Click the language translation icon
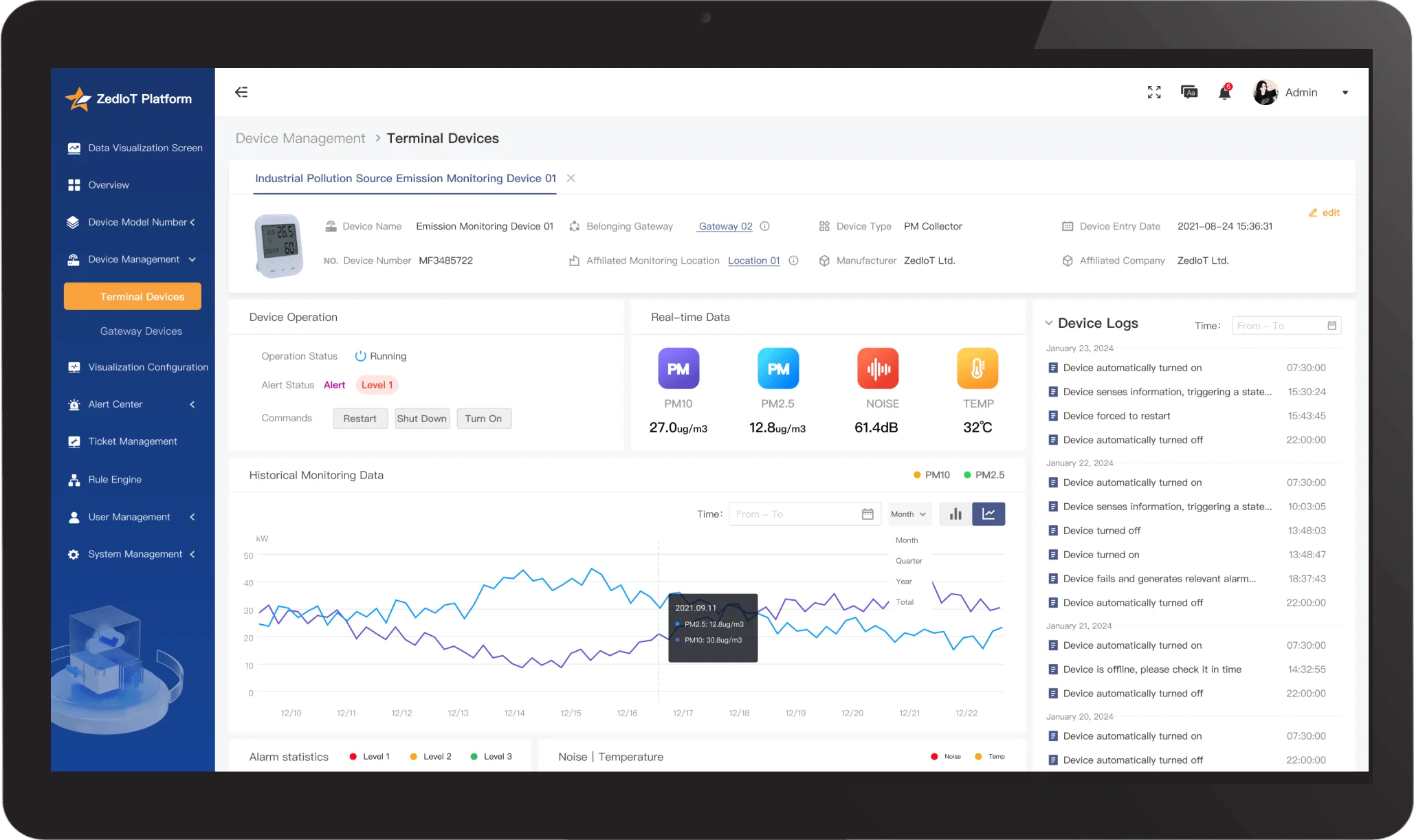 1190,92
